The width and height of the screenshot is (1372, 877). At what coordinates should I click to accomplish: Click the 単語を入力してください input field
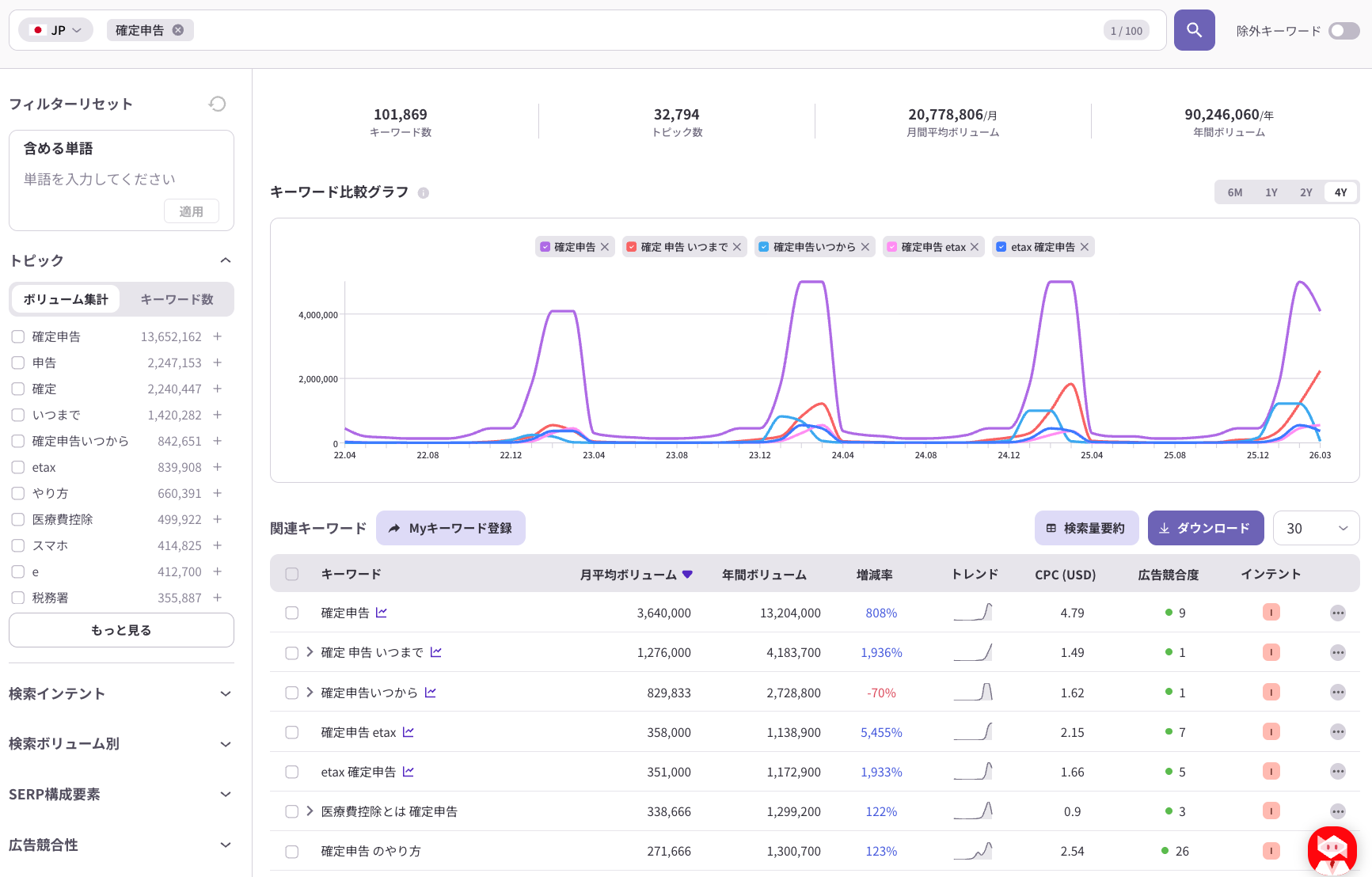coord(100,180)
